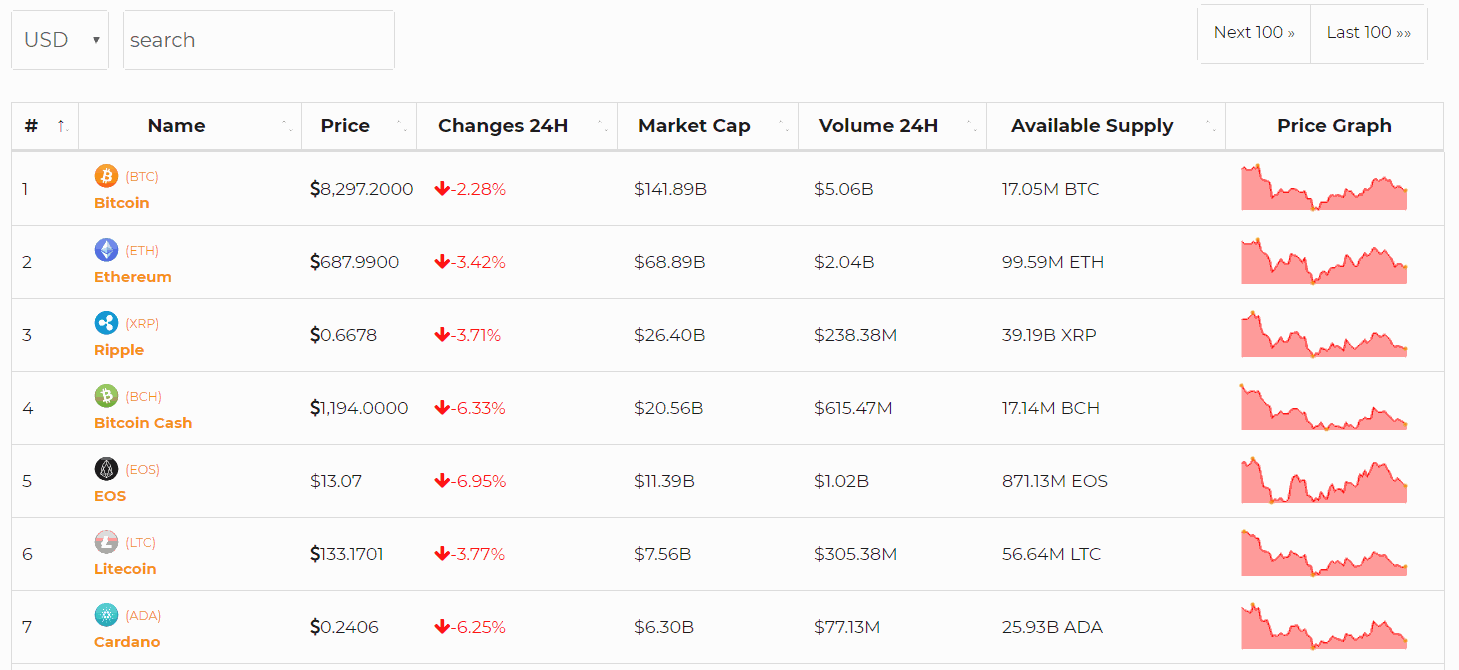
Task: Click the Bitcoin Cash BCH coin icon
Action: [106, 395]
